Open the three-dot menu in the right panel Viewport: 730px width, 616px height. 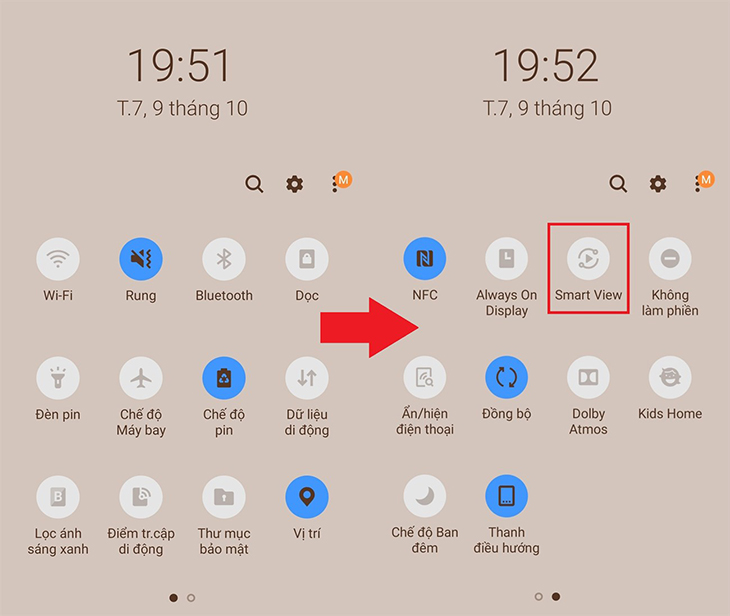[697, 184]
